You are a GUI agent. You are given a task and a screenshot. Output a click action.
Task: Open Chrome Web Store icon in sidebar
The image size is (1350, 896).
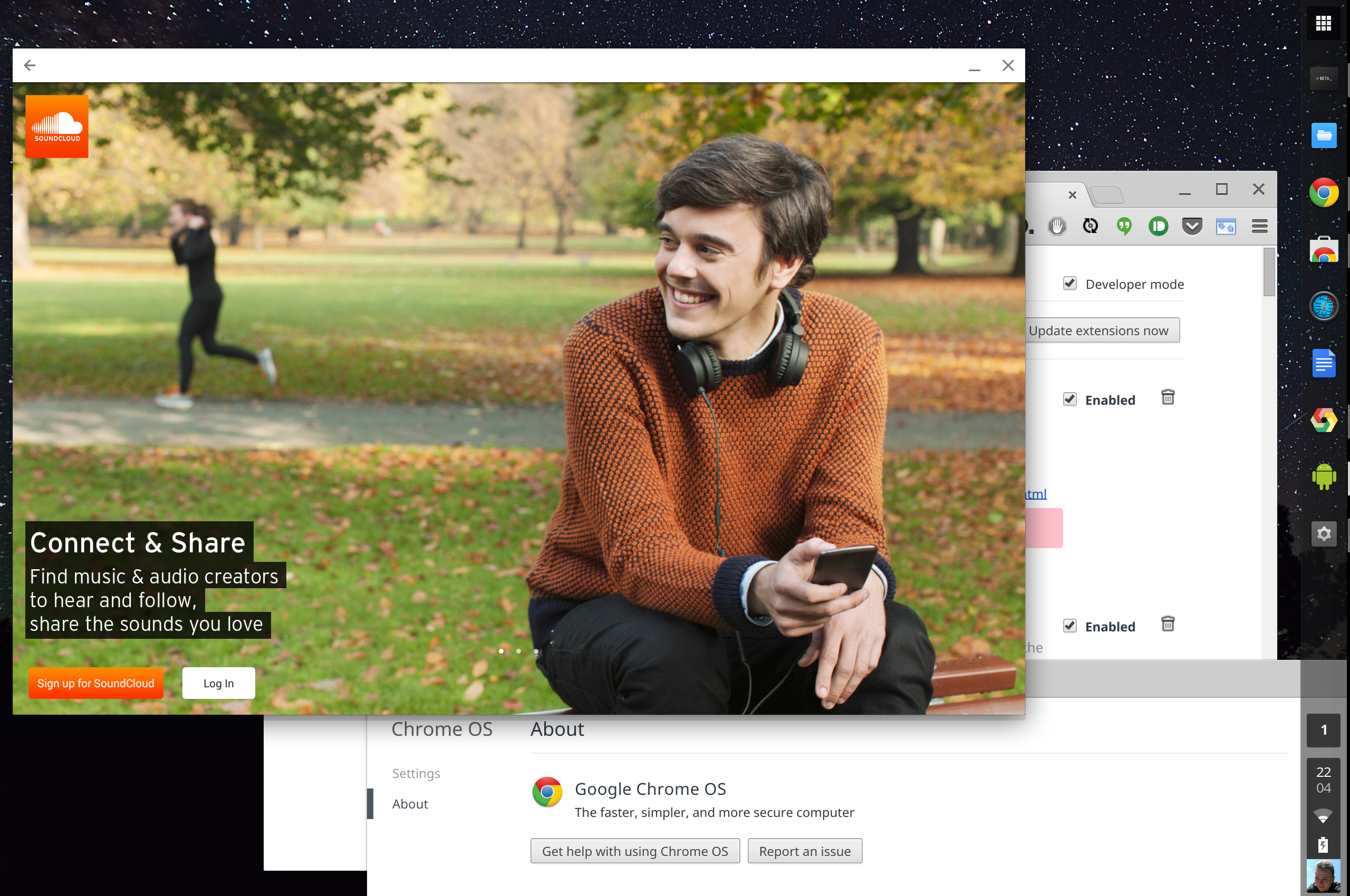(x=1324, y=248)
